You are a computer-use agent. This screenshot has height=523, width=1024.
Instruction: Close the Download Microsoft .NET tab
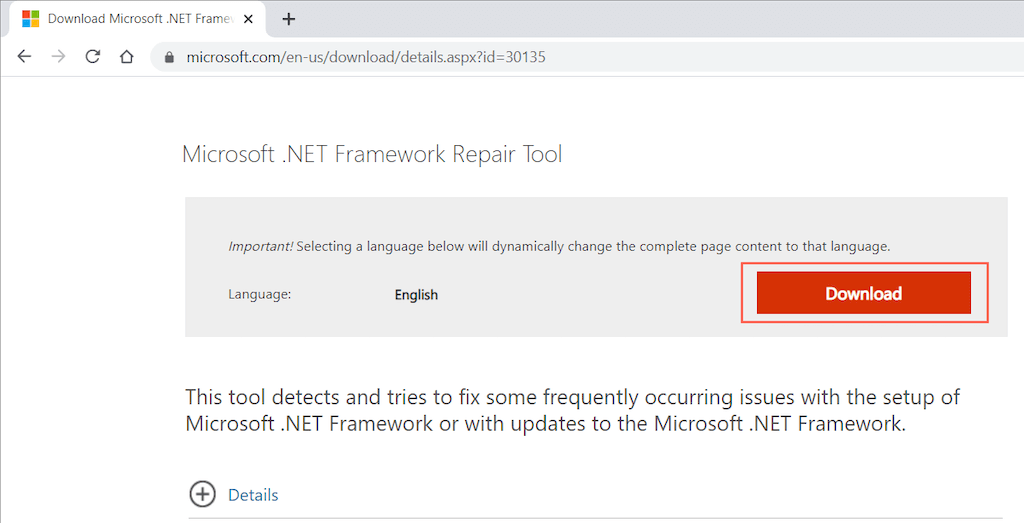pos(248,19)
